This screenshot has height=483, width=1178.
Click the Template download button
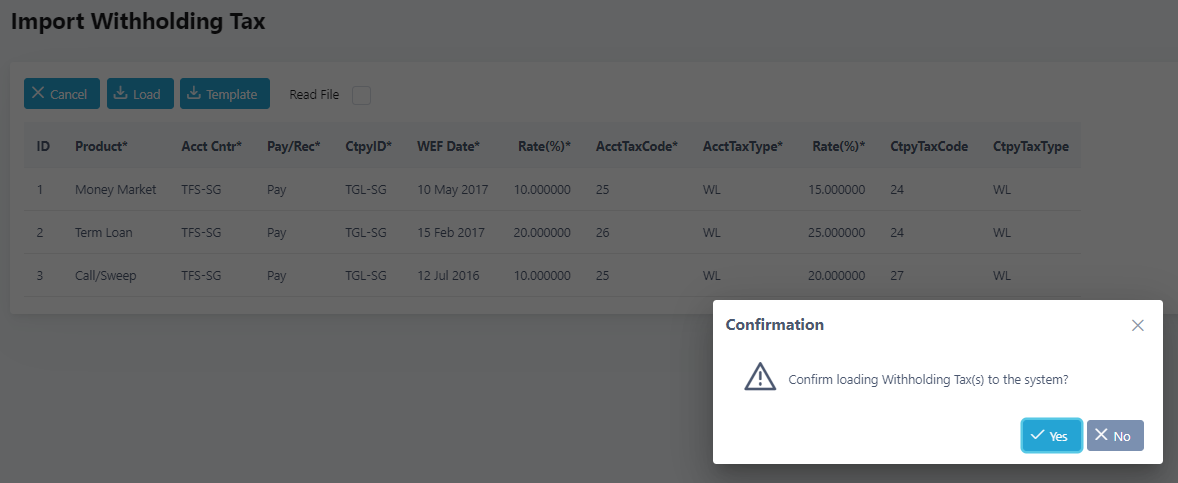point(225,94)
